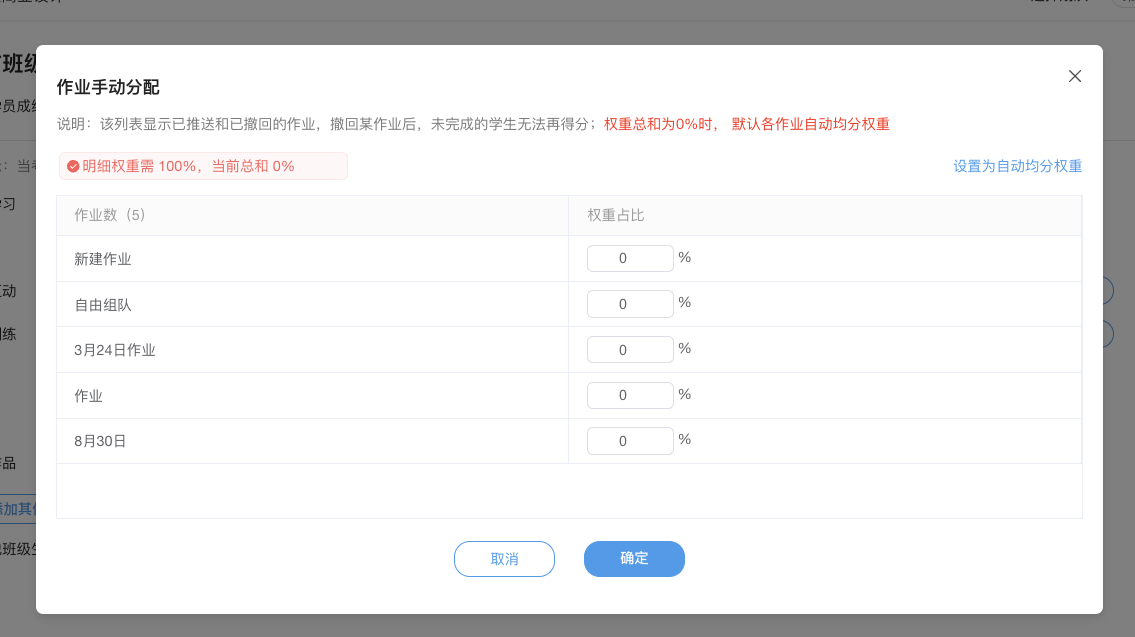
Task: Click the 作业数（5）column header
Action: pos(110,215)
